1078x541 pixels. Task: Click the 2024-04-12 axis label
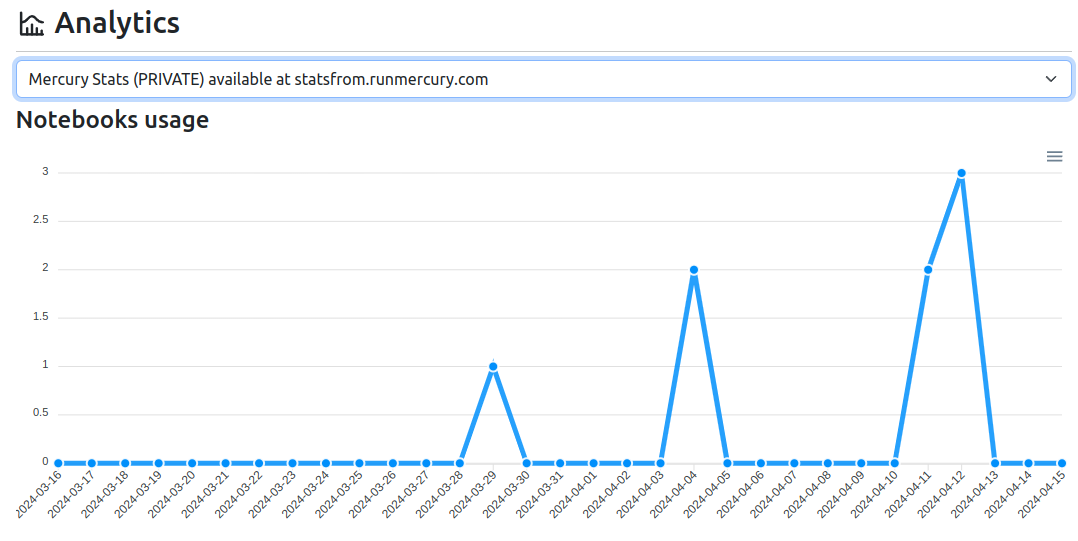tap(942, 493)
